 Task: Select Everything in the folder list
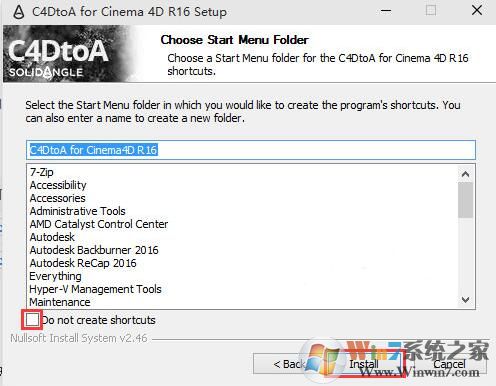pyautogui.click(x=55, y=276)
